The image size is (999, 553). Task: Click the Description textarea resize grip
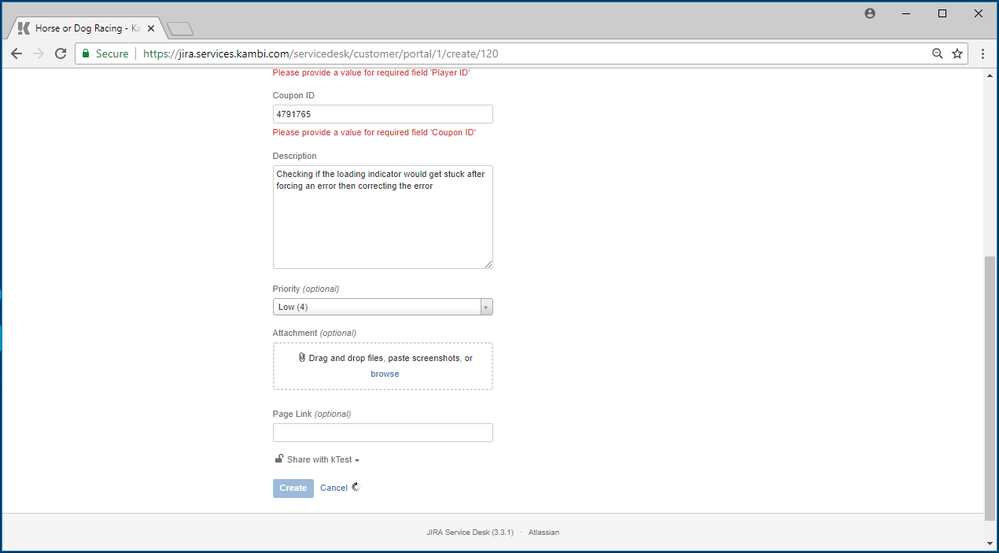[x=488, y=264]
